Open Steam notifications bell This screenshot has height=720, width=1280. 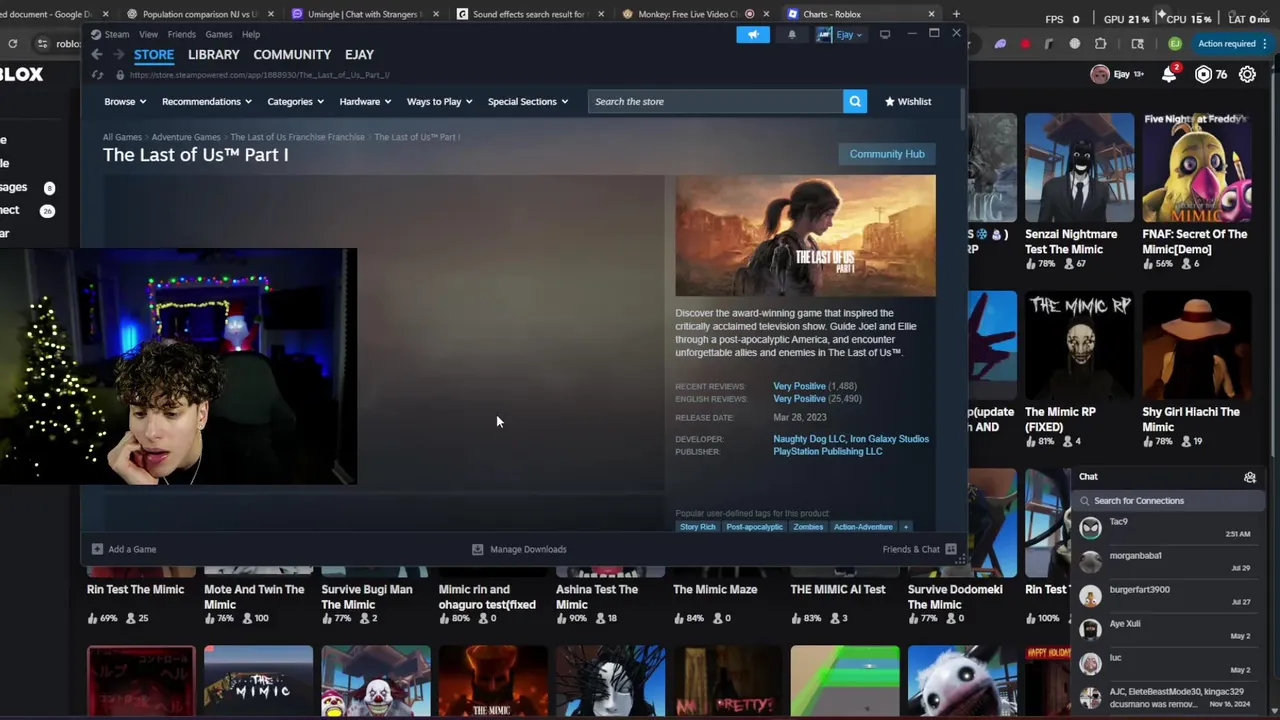[791, 34]
